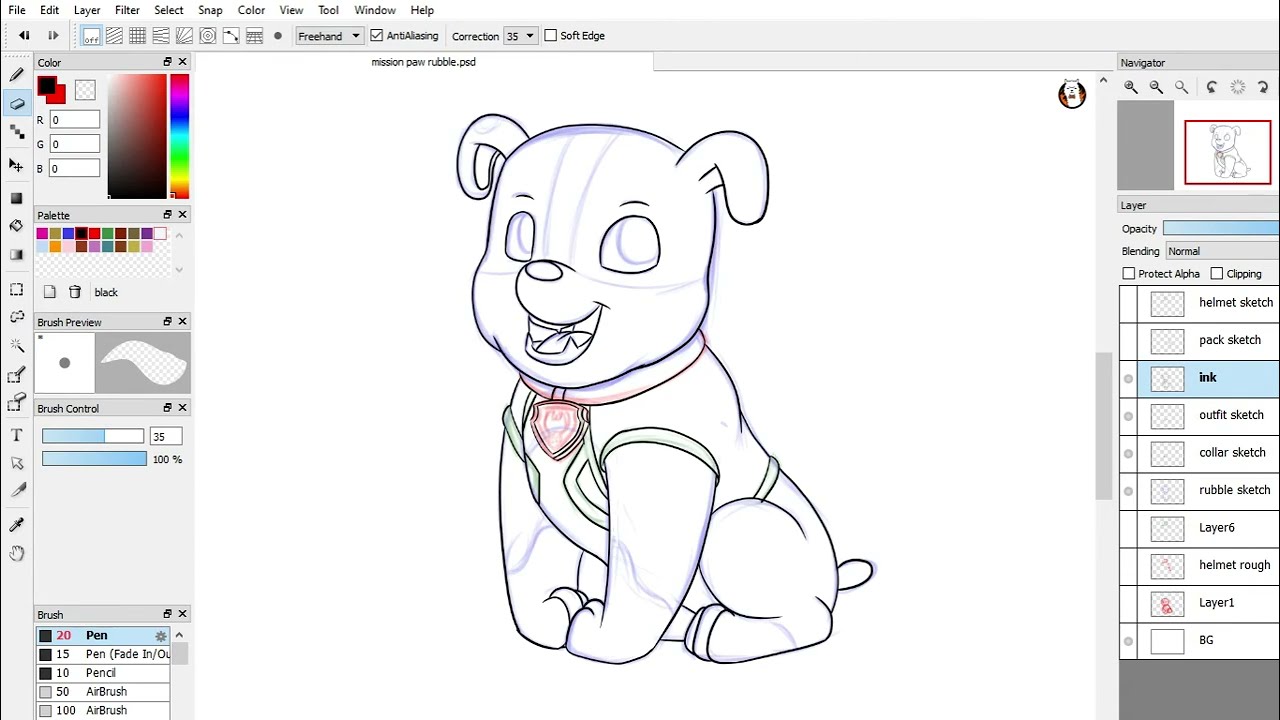This screenshot has height=720, width=1280.
Task: Hide the rubble sketch layer
Action: pyautogui.click(x=1128, y=491)
